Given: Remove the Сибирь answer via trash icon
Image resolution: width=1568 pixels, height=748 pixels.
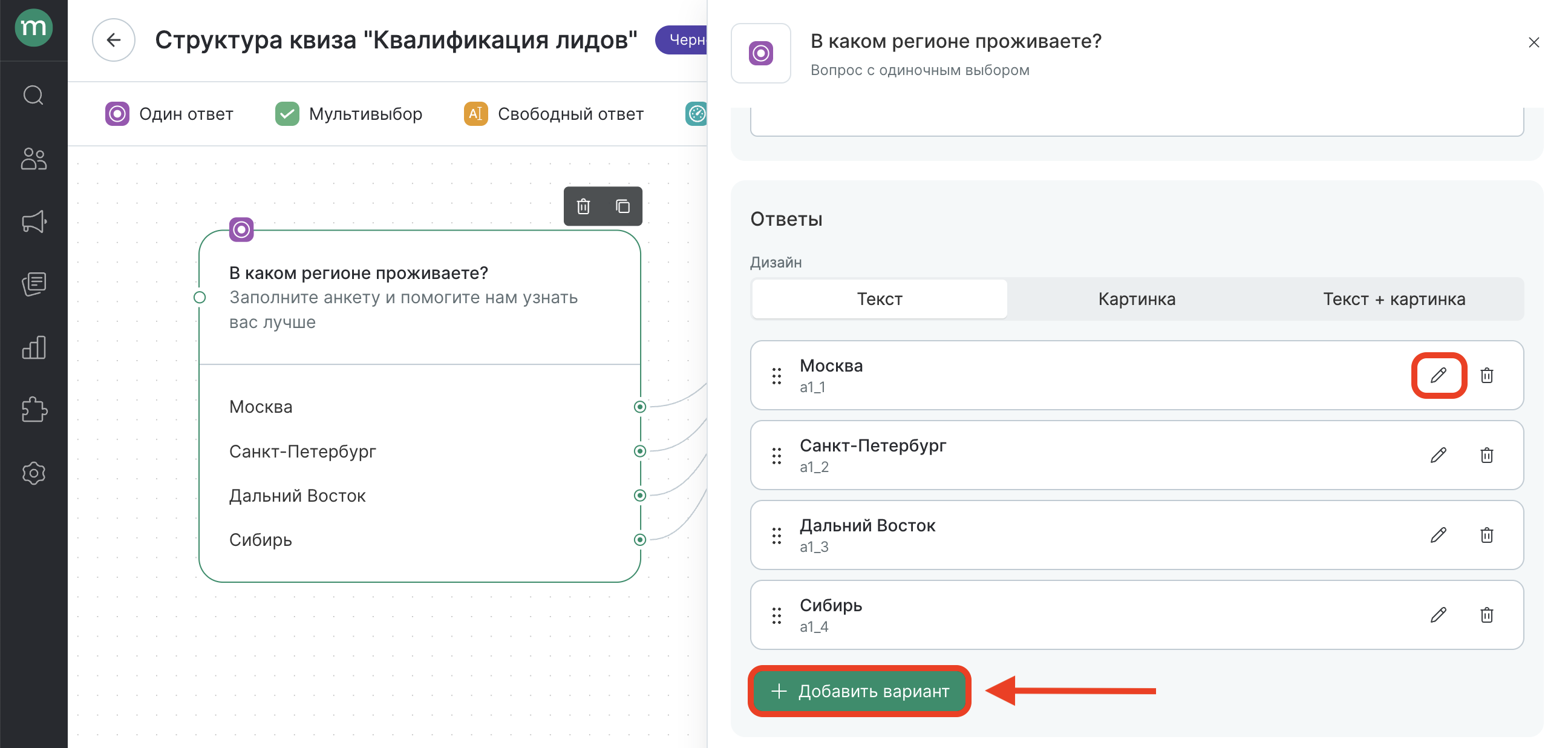Looking at the screenshot, I should point(1486,615).
